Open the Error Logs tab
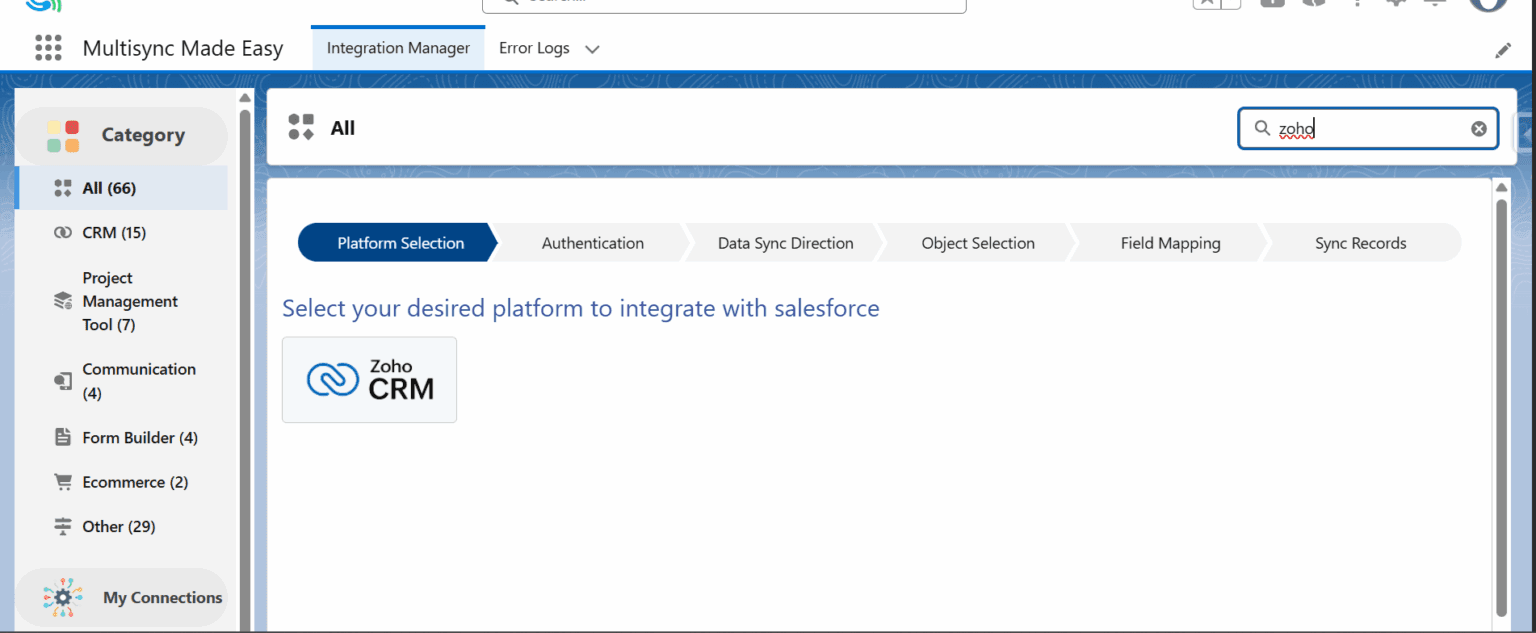 point(534,48)
